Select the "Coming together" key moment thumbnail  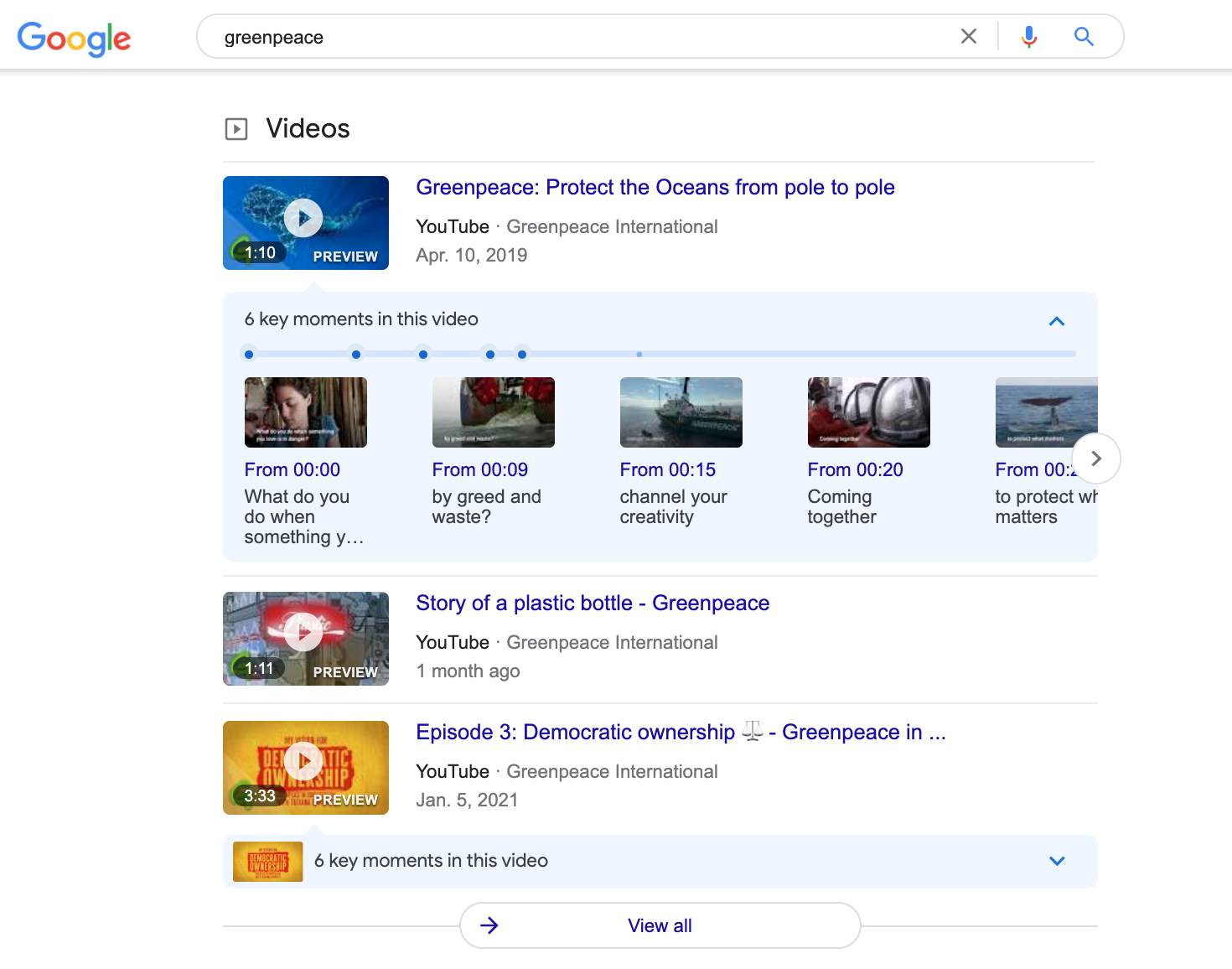tap(868, 412)
